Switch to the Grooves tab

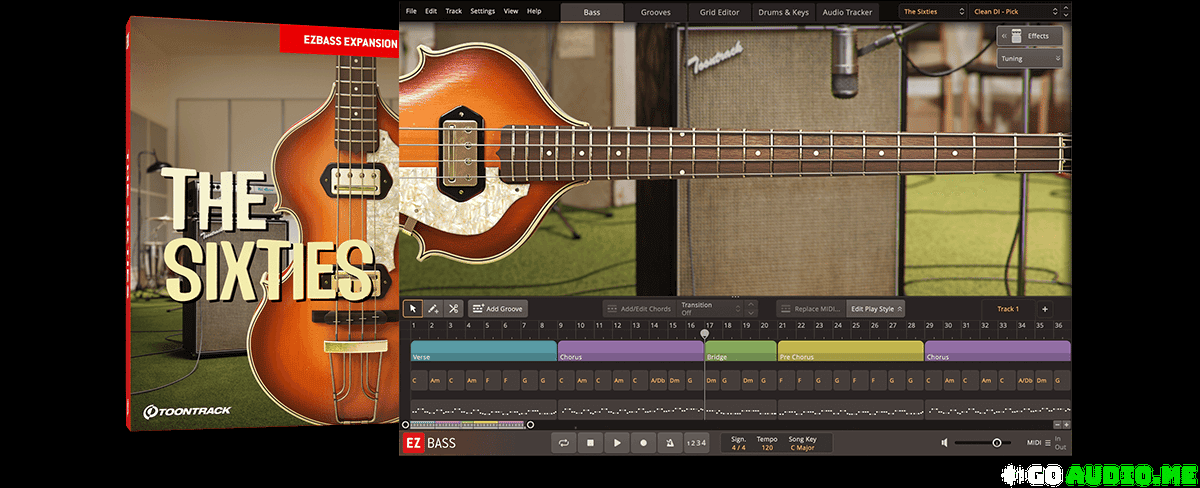(656, 12)
